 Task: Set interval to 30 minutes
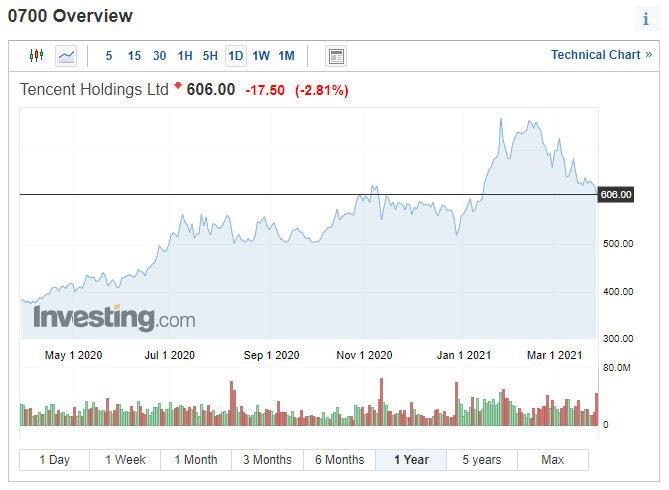pos(160,56)
